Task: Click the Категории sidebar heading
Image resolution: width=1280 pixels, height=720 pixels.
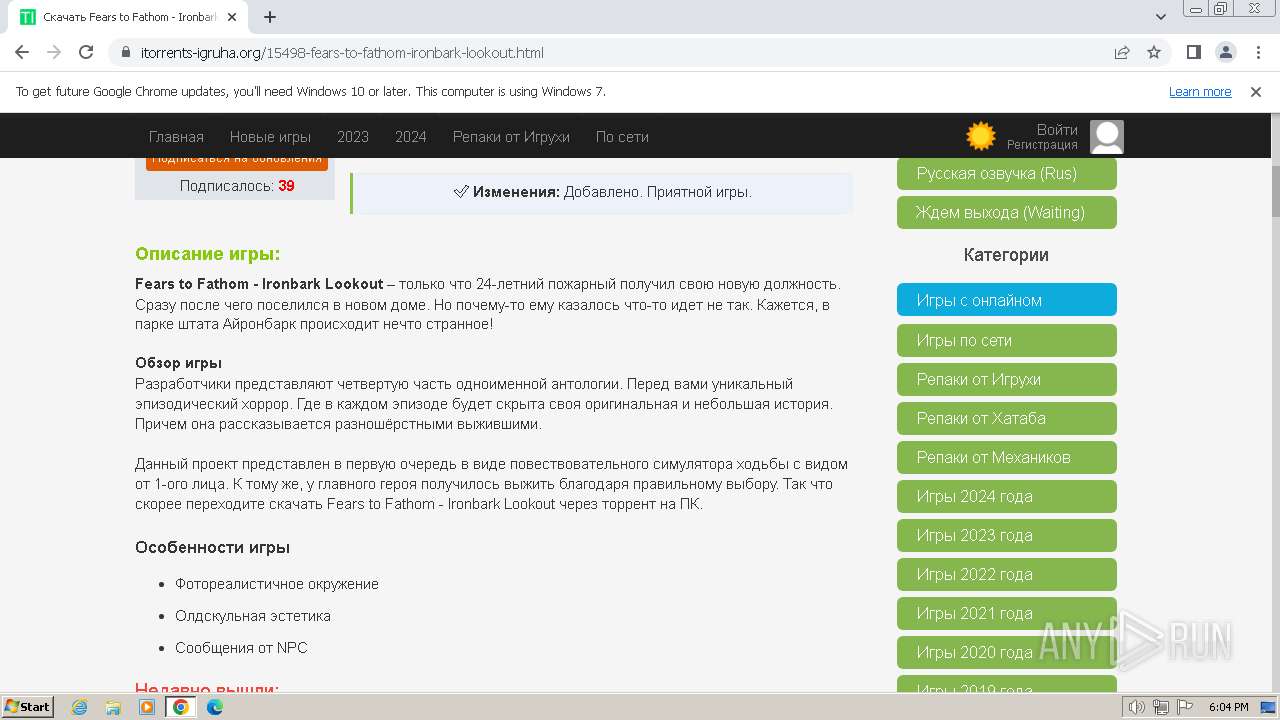Action: click(x=1006, y=255)
